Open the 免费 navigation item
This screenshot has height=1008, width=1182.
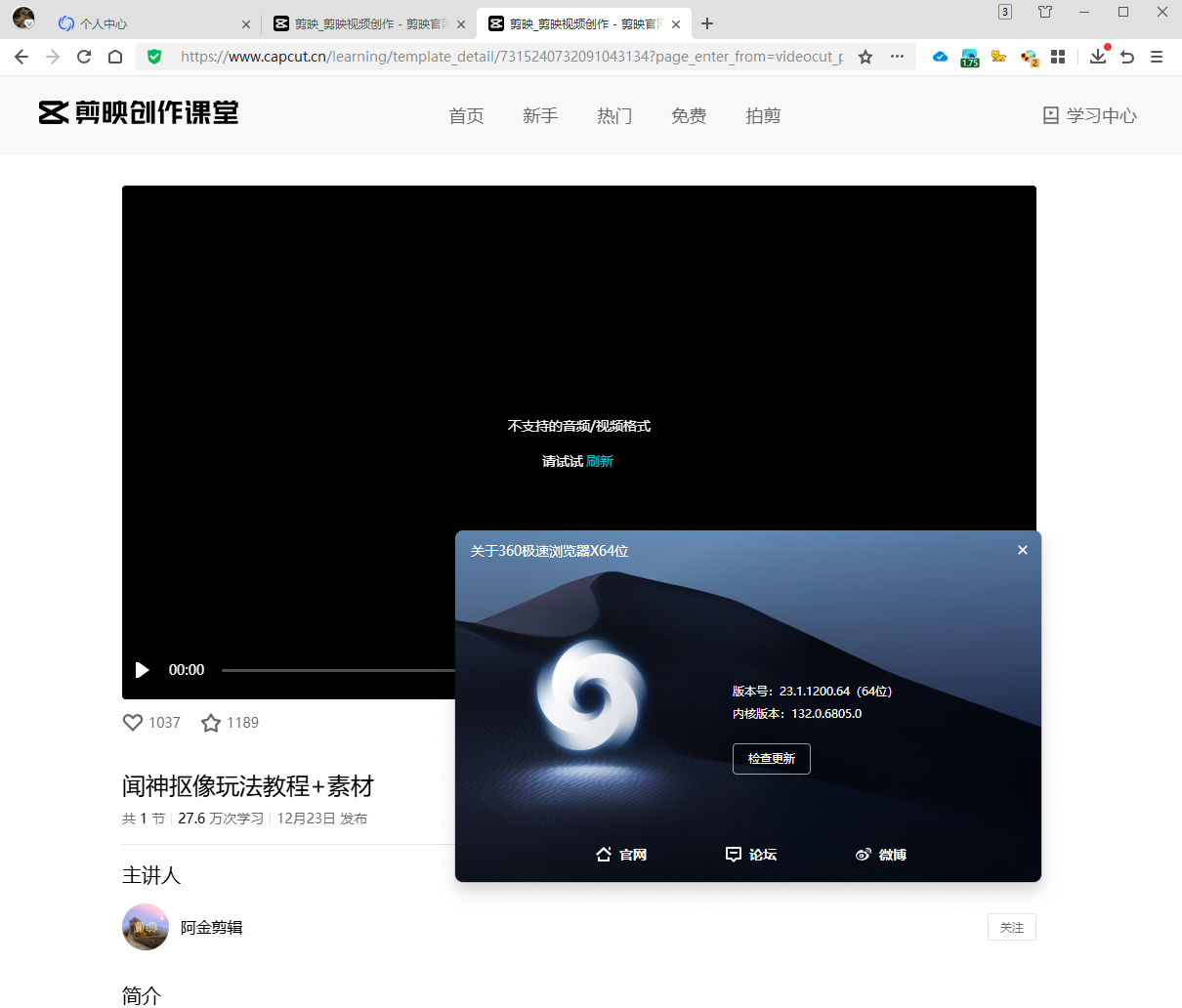click(689, 116)
